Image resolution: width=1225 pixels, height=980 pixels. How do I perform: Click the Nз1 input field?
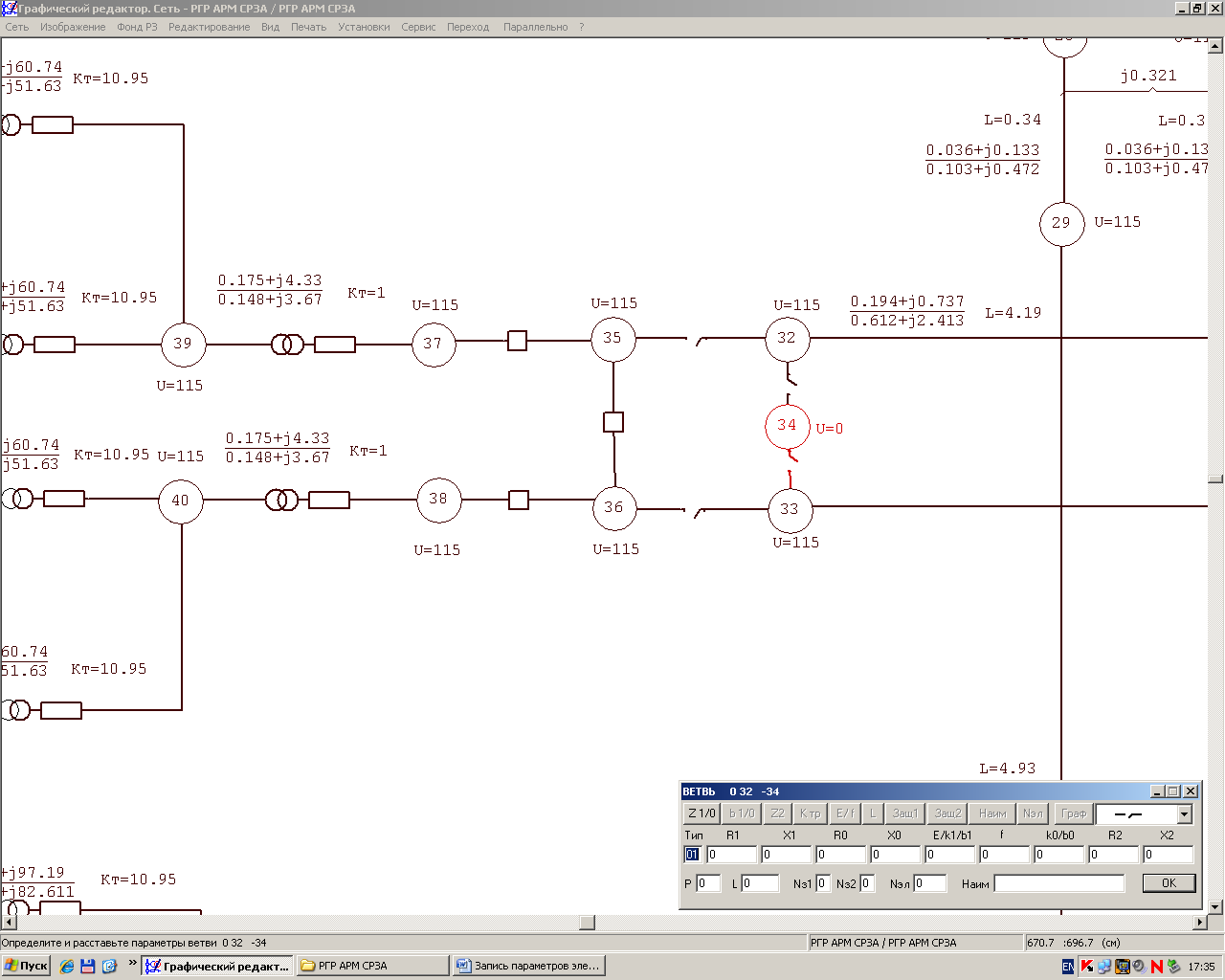822,883
